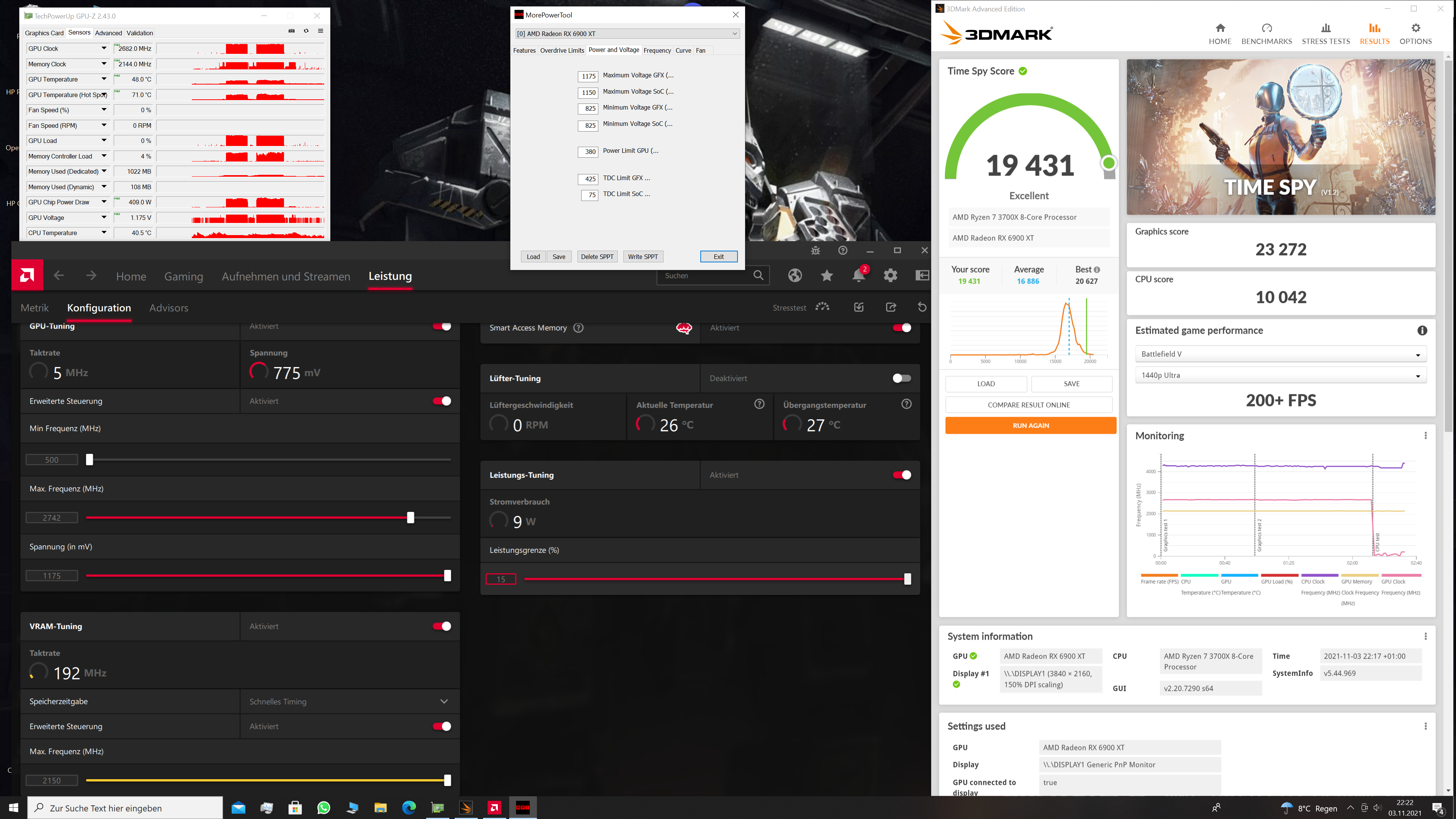Viewport: 1456px width, 819px height.
Task: Click the Write SPPT button
Action: (x=643, y=257)
